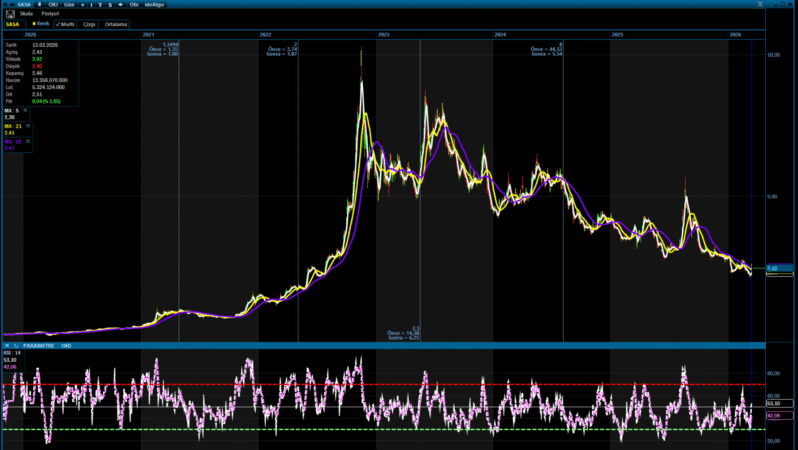
Task: Click the PARAMETRE button in the RSI panel
Action: click(x=37, y=346)
